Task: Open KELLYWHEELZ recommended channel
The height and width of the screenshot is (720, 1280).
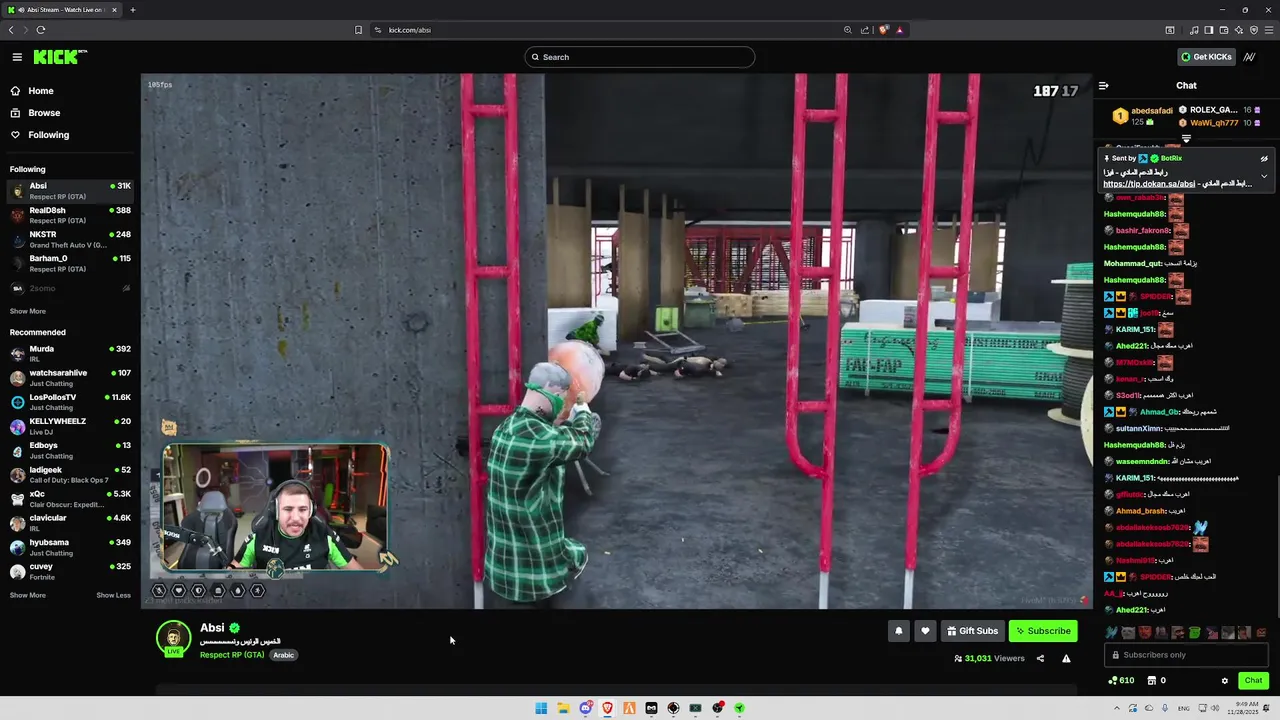Action: tap(70, 426)
